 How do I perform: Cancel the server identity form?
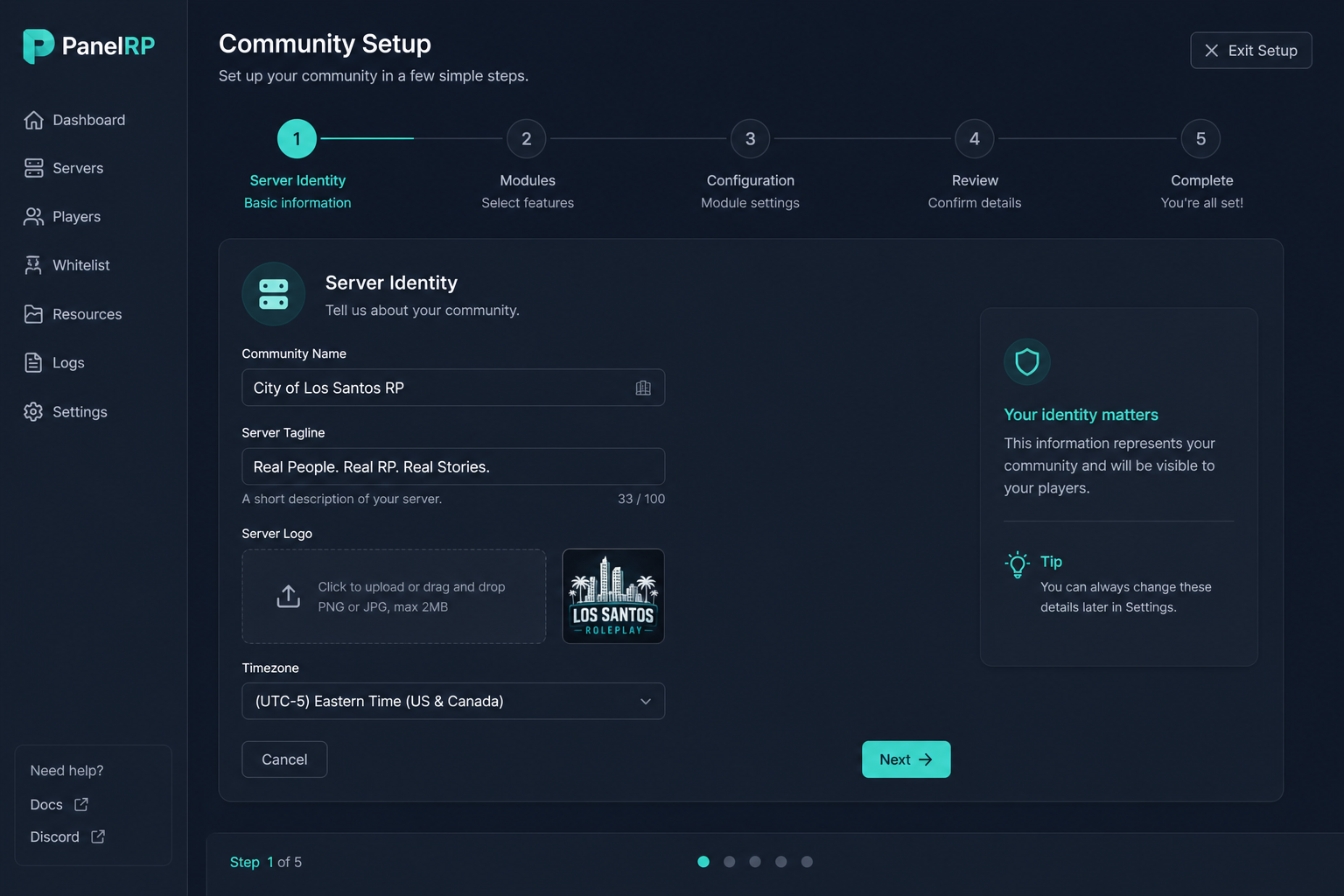coord(284,759)
